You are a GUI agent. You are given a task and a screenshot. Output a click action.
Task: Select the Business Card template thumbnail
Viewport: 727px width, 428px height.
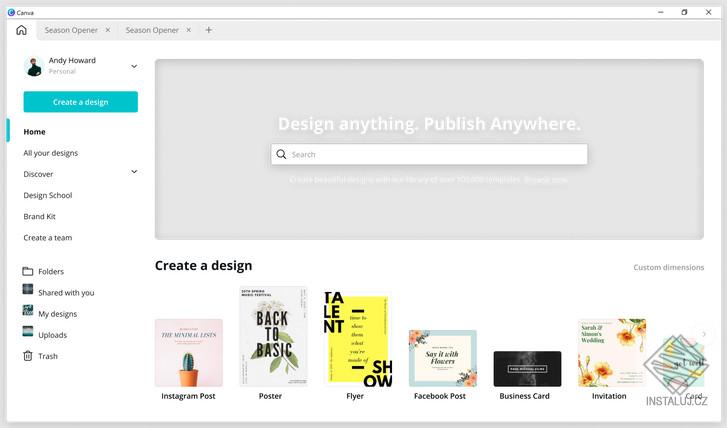tap(528, 369)
